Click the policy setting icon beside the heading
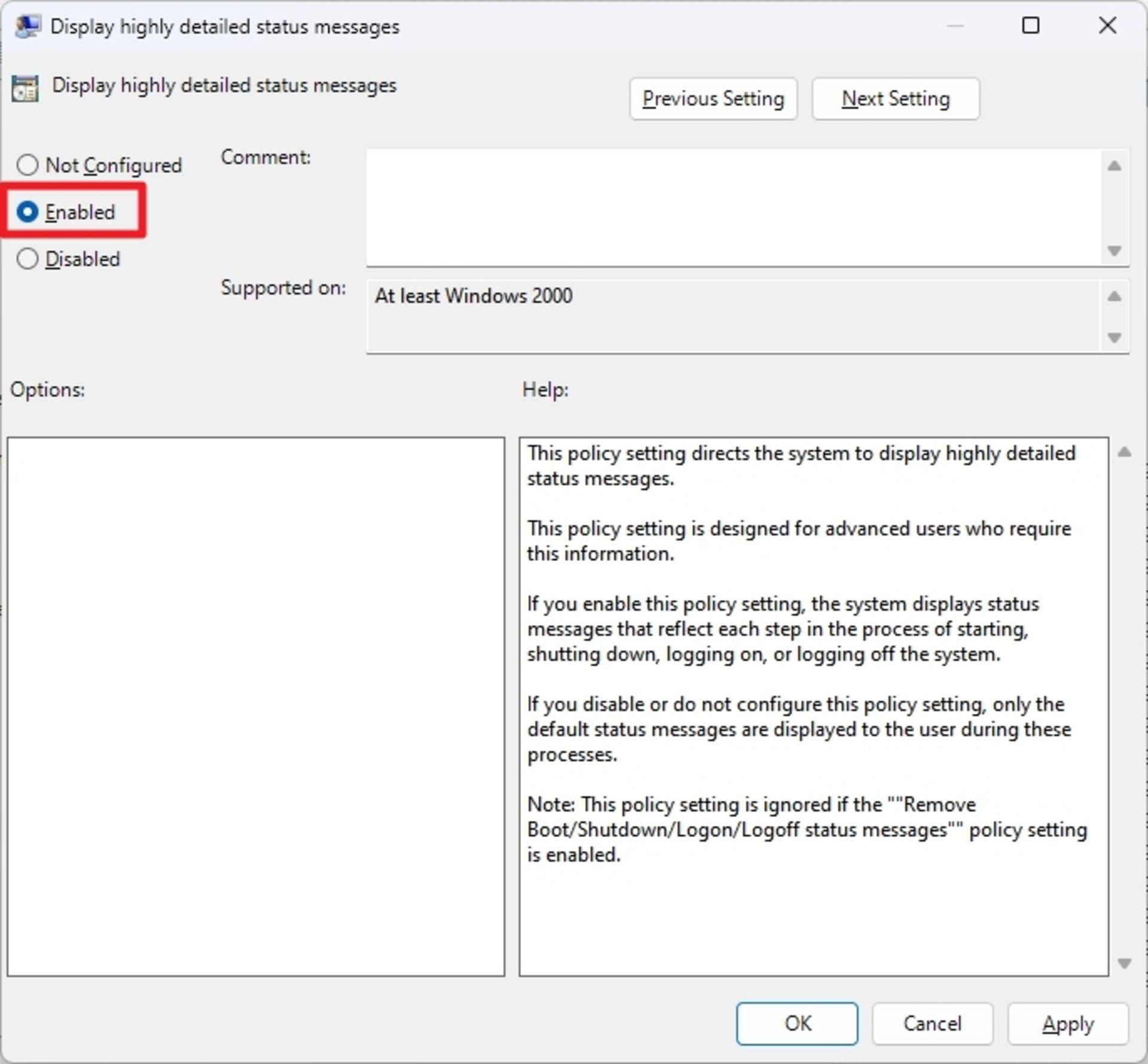 (25, 88)
